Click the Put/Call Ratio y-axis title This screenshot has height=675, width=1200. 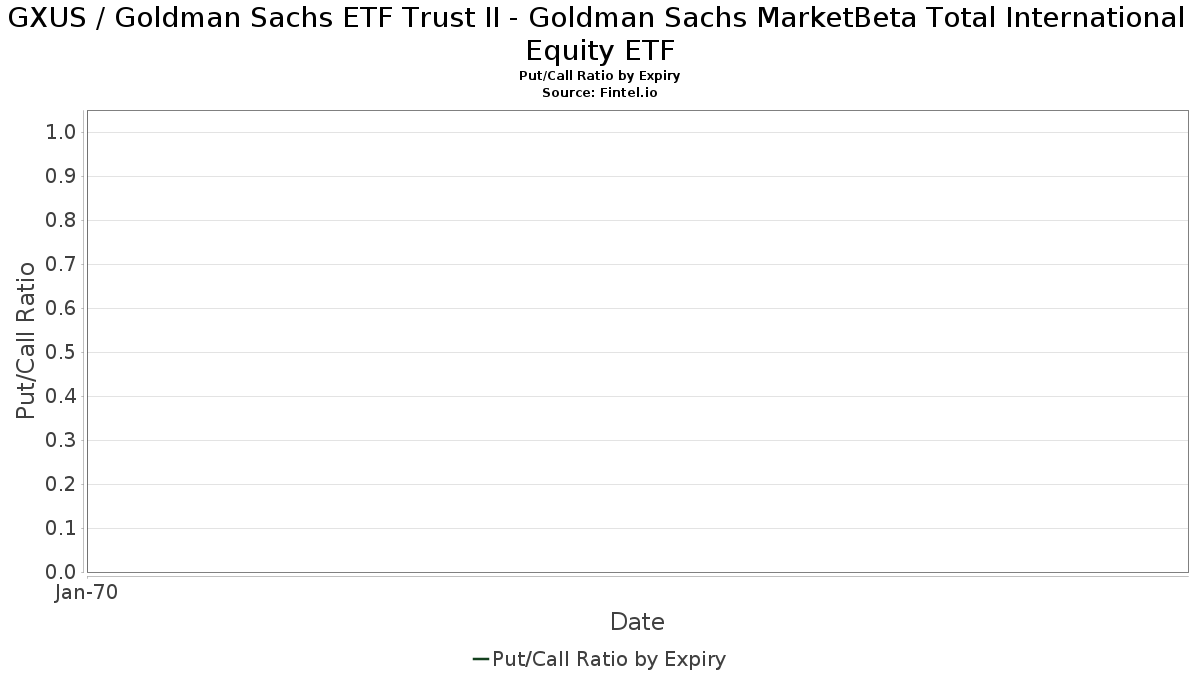pos(26,340)
